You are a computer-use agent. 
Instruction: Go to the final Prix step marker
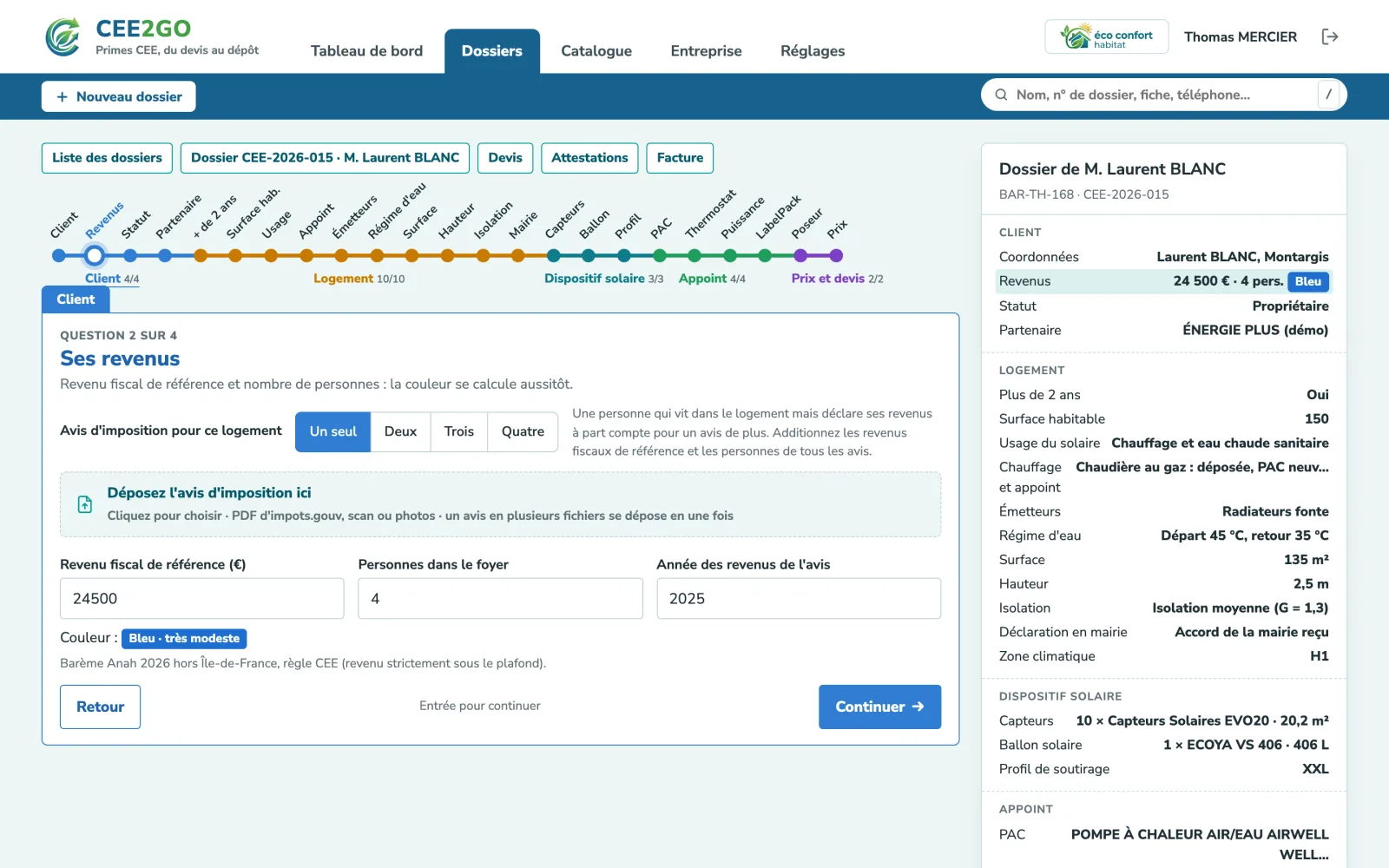point(836,255)
